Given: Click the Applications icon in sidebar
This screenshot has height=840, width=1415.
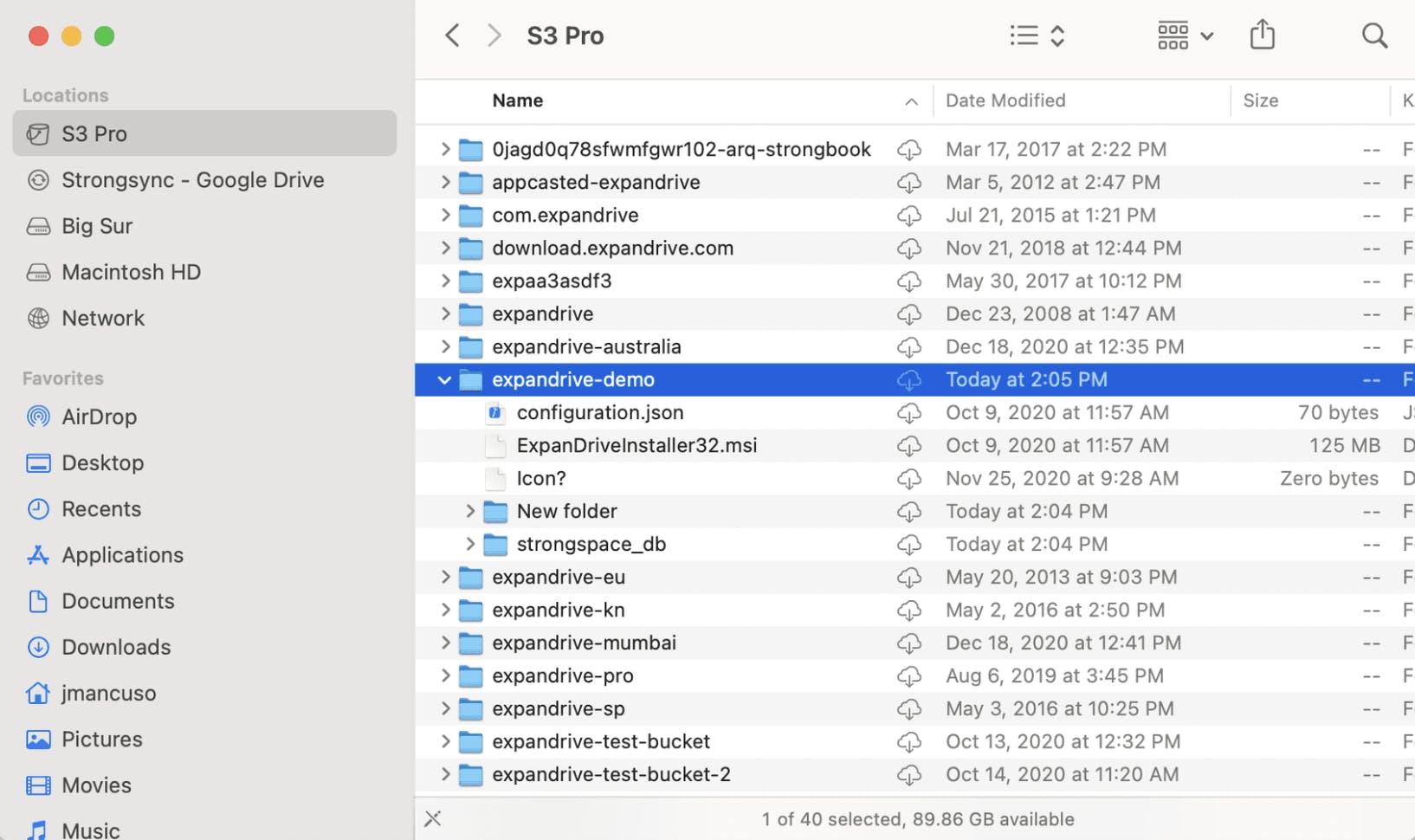Looking at the screenshot, I should [x=38, y=555].
